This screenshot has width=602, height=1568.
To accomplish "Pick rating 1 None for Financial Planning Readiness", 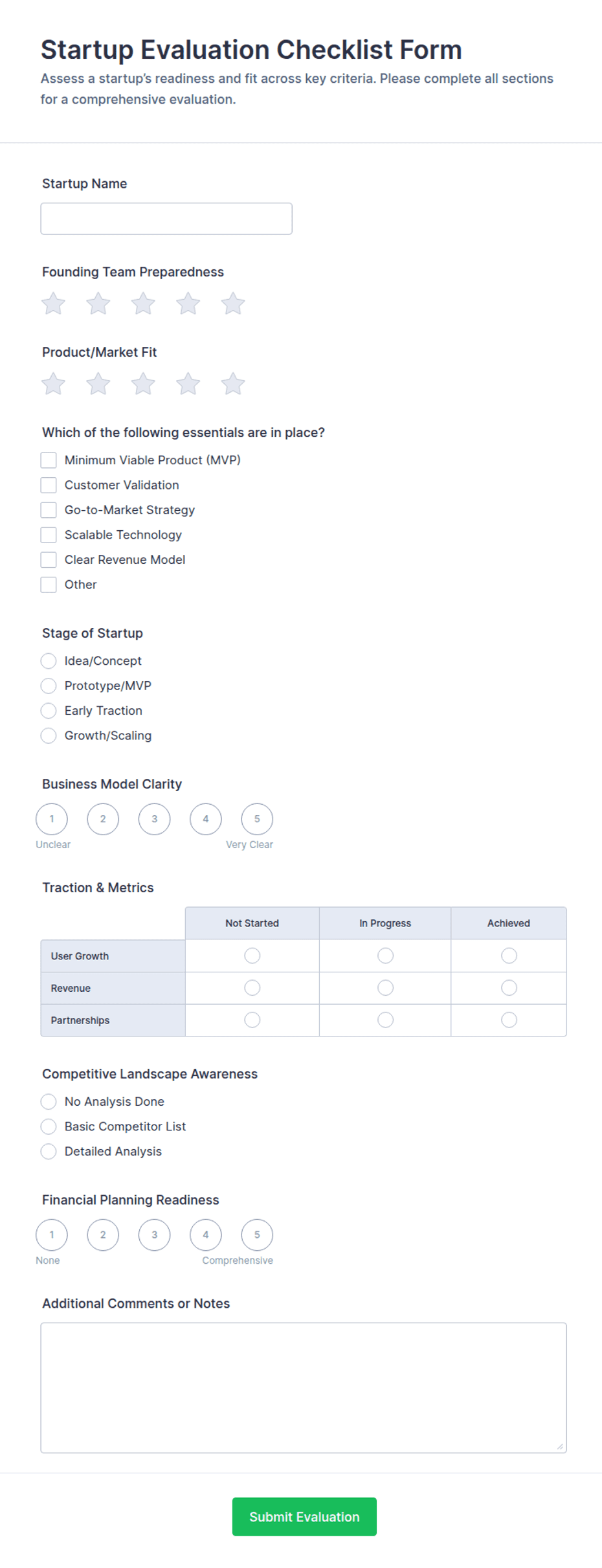I will click(x=52, y=1235).
